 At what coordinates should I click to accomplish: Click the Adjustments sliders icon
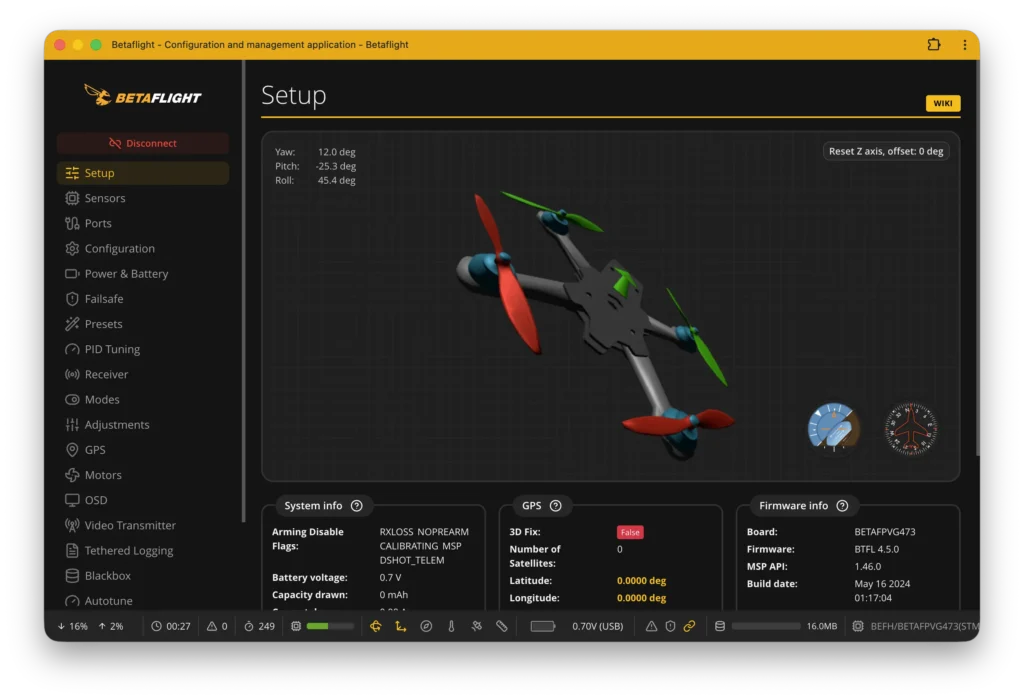pyautogui.click(x=72, y=424)
